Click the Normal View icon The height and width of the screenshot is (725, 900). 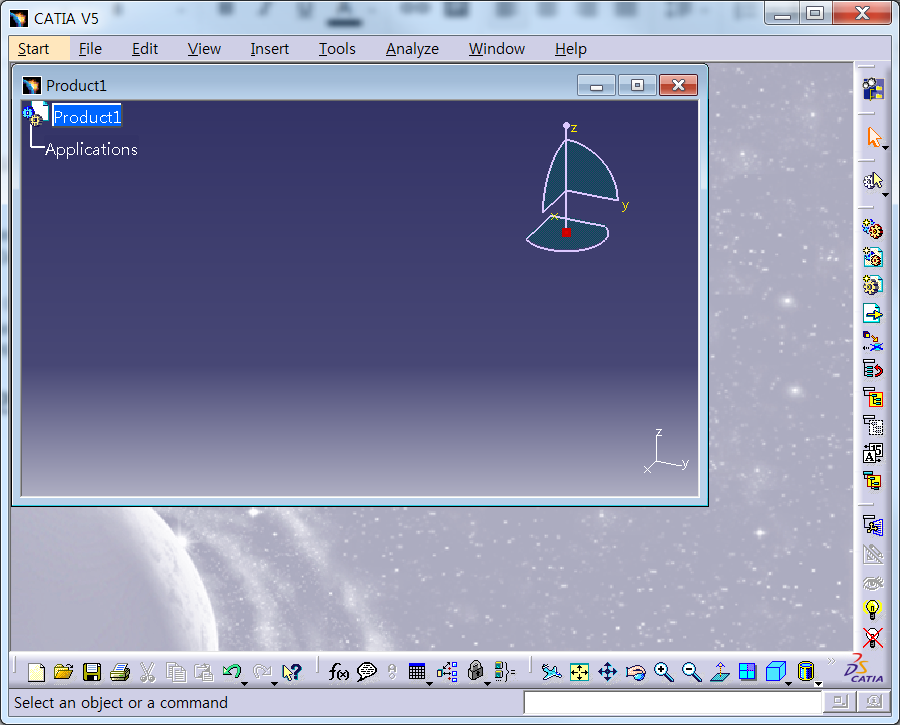pos(720,672)
